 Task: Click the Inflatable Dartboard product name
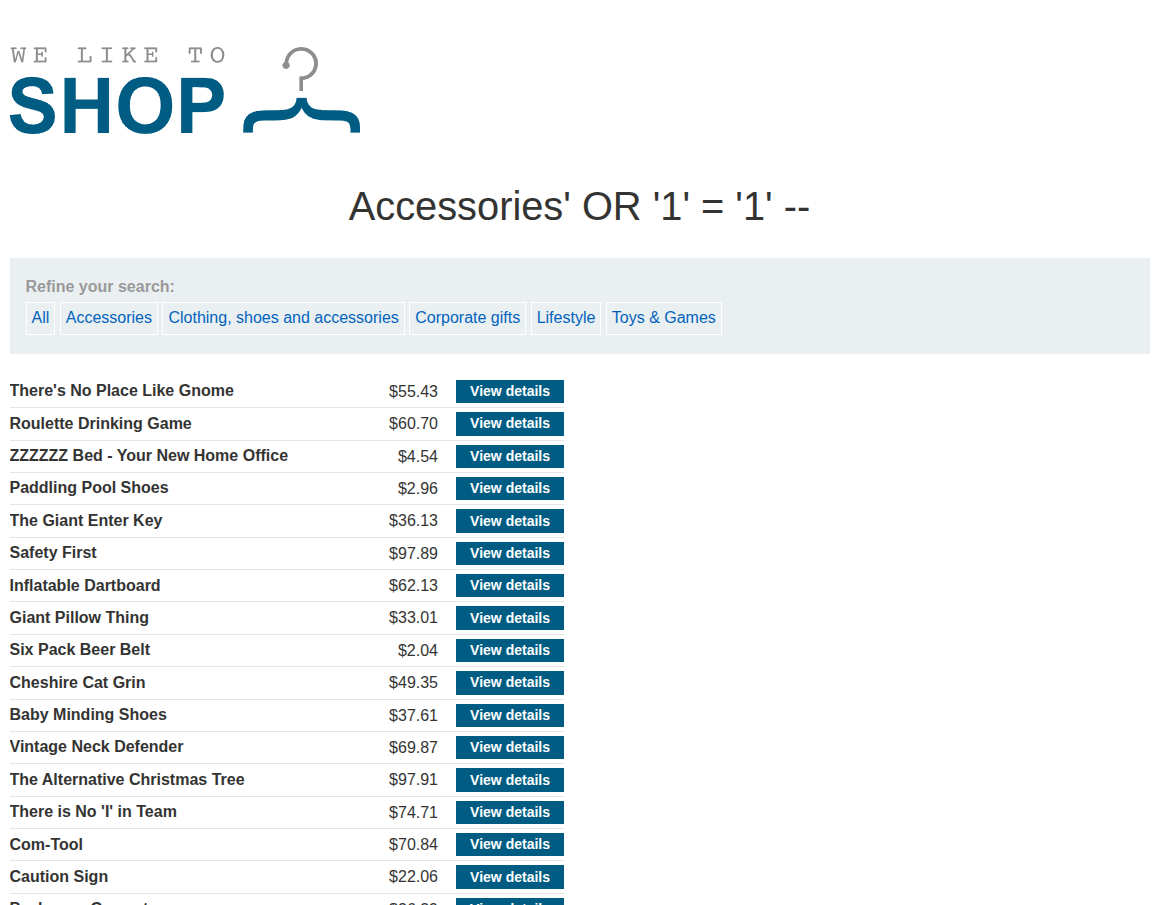[x=85, y=585]
